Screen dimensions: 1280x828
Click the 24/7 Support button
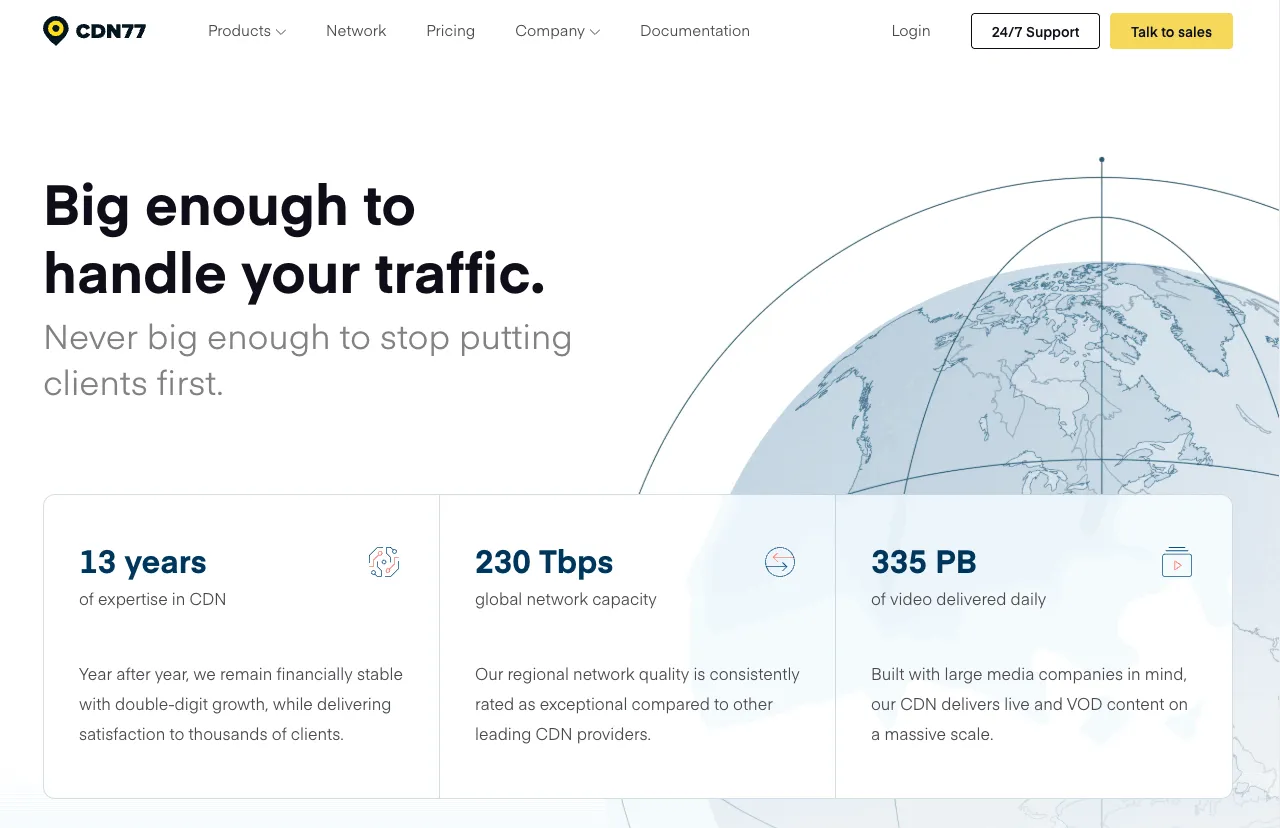click(x=1035, y=31)
